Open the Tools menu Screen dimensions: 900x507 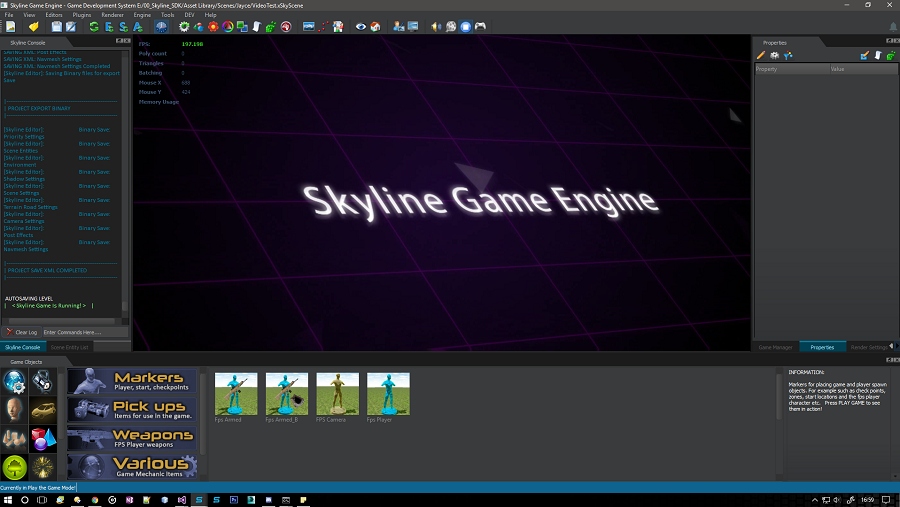coord(168,15)
